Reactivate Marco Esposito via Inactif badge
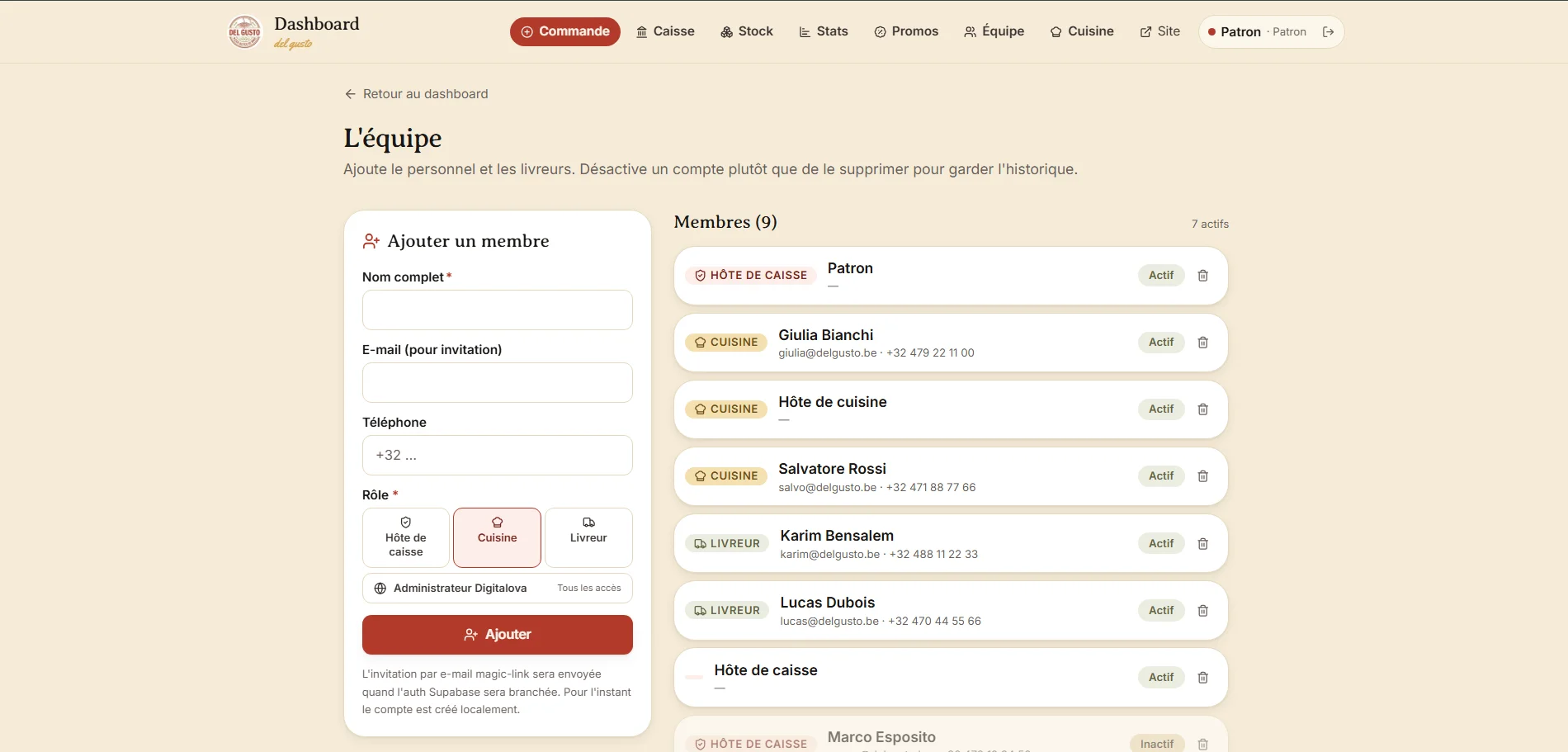The height and width of the screenshot is (752, 1568). 1157,744
